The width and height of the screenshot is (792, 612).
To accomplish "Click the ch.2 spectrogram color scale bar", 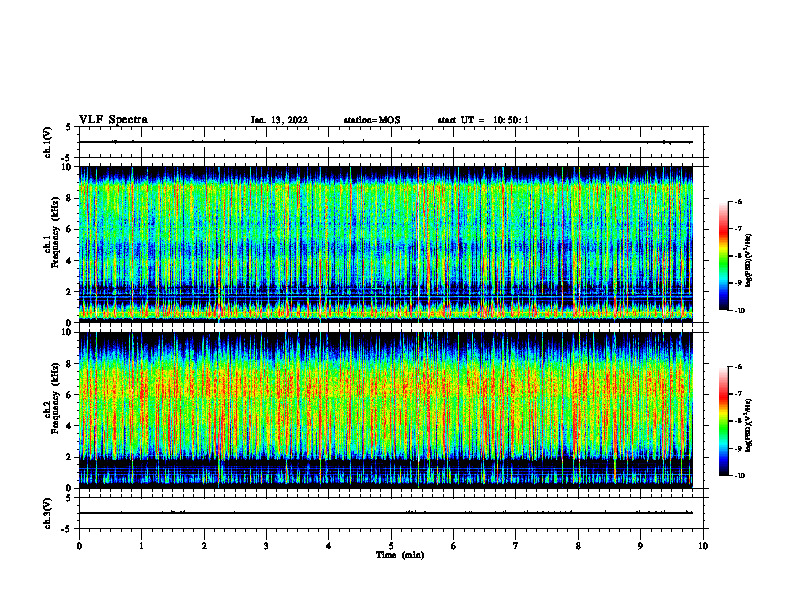I will [x=723, y=421].
